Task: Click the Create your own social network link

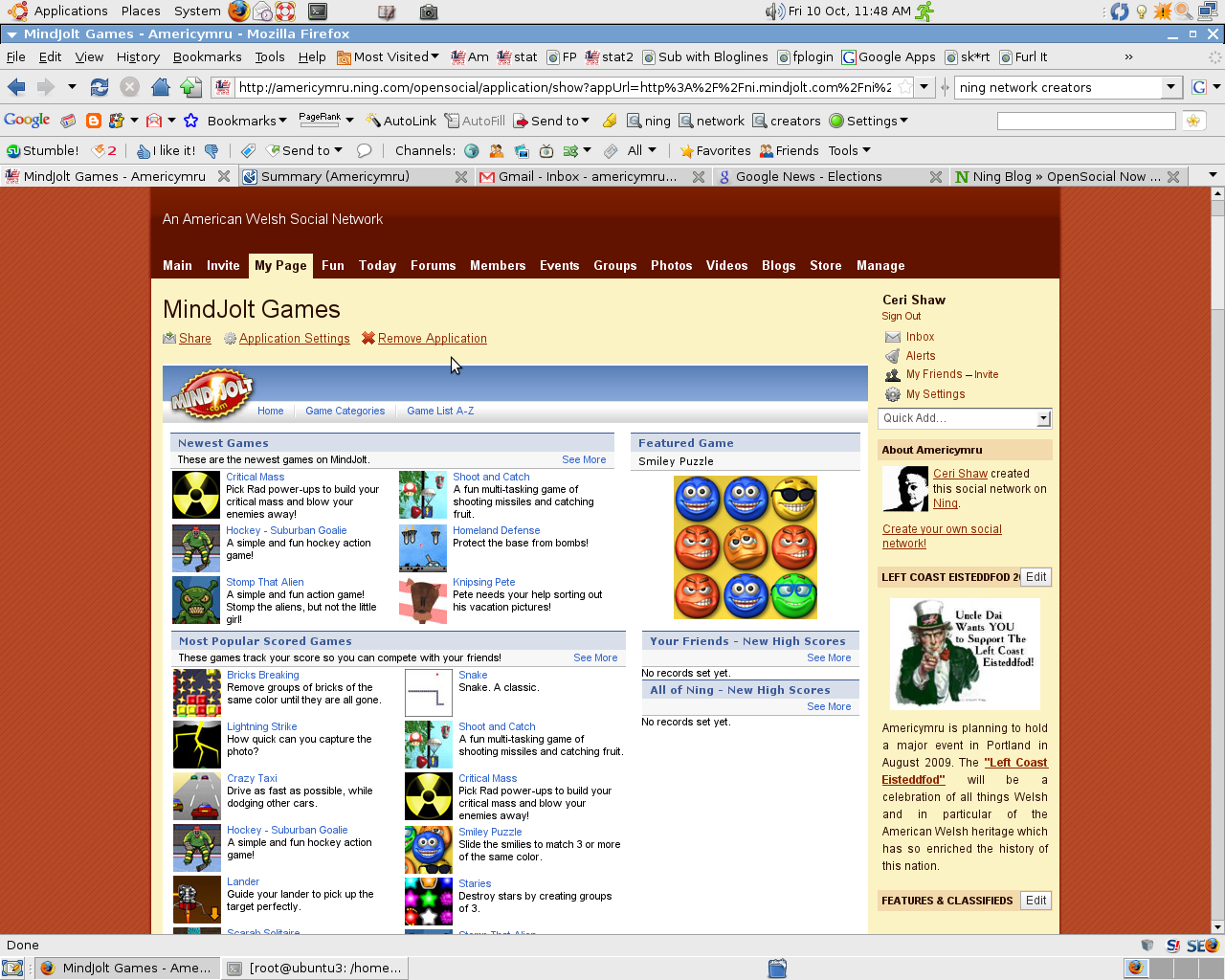Action: coord(942,536)
